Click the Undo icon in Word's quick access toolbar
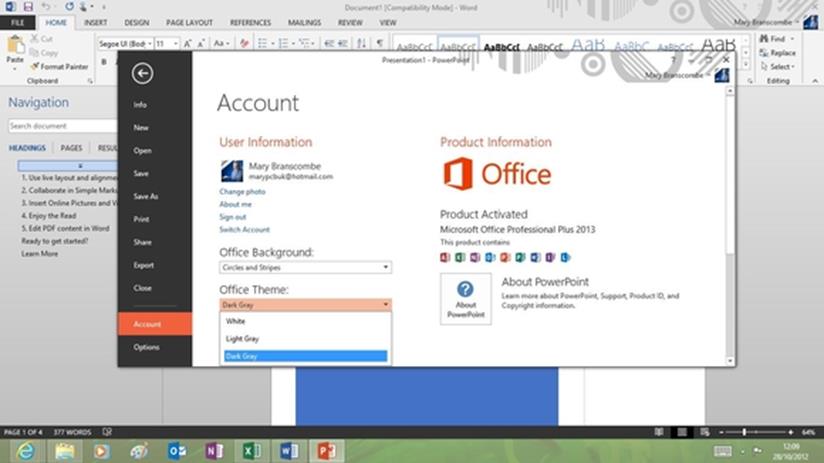The height and width of the screenshot is (463, 824). click(46, 7)
